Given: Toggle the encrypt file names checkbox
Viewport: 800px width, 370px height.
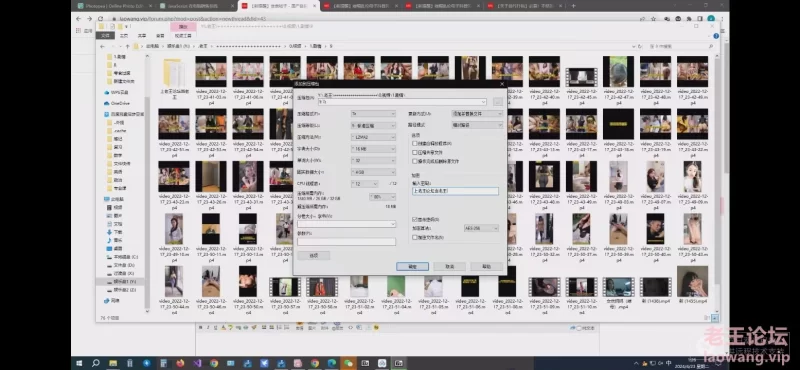Looking at the screenshot, I should tap(415, 237).
